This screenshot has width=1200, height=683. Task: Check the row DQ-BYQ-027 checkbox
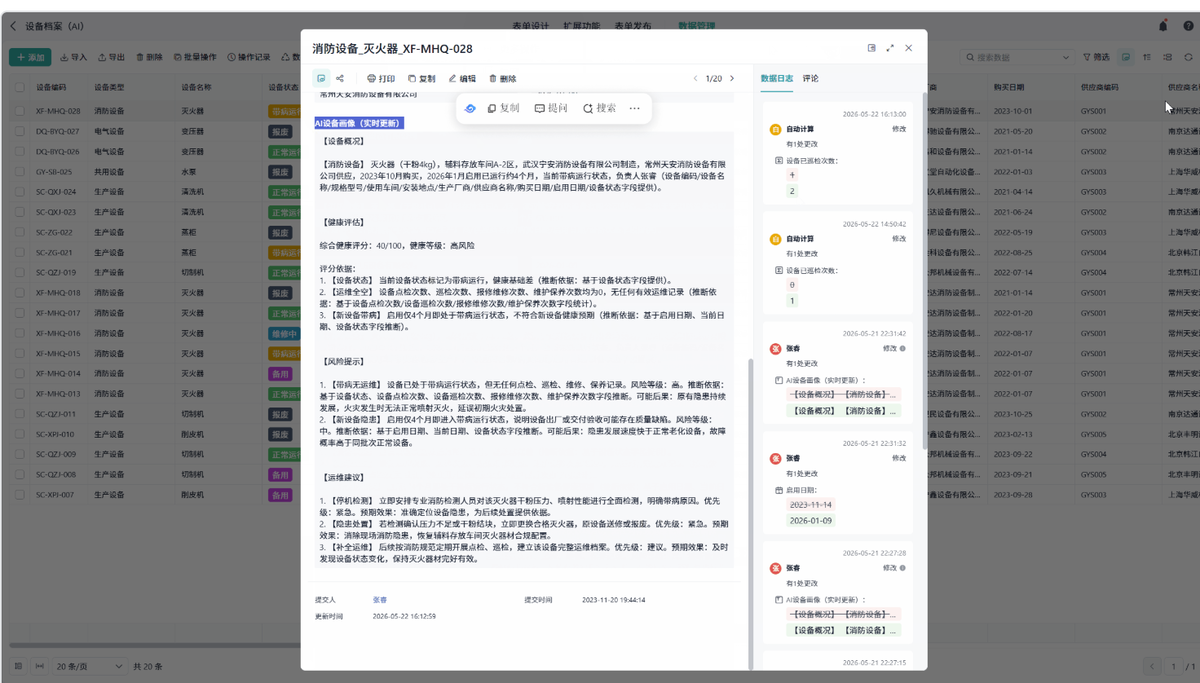click(19, 131)
